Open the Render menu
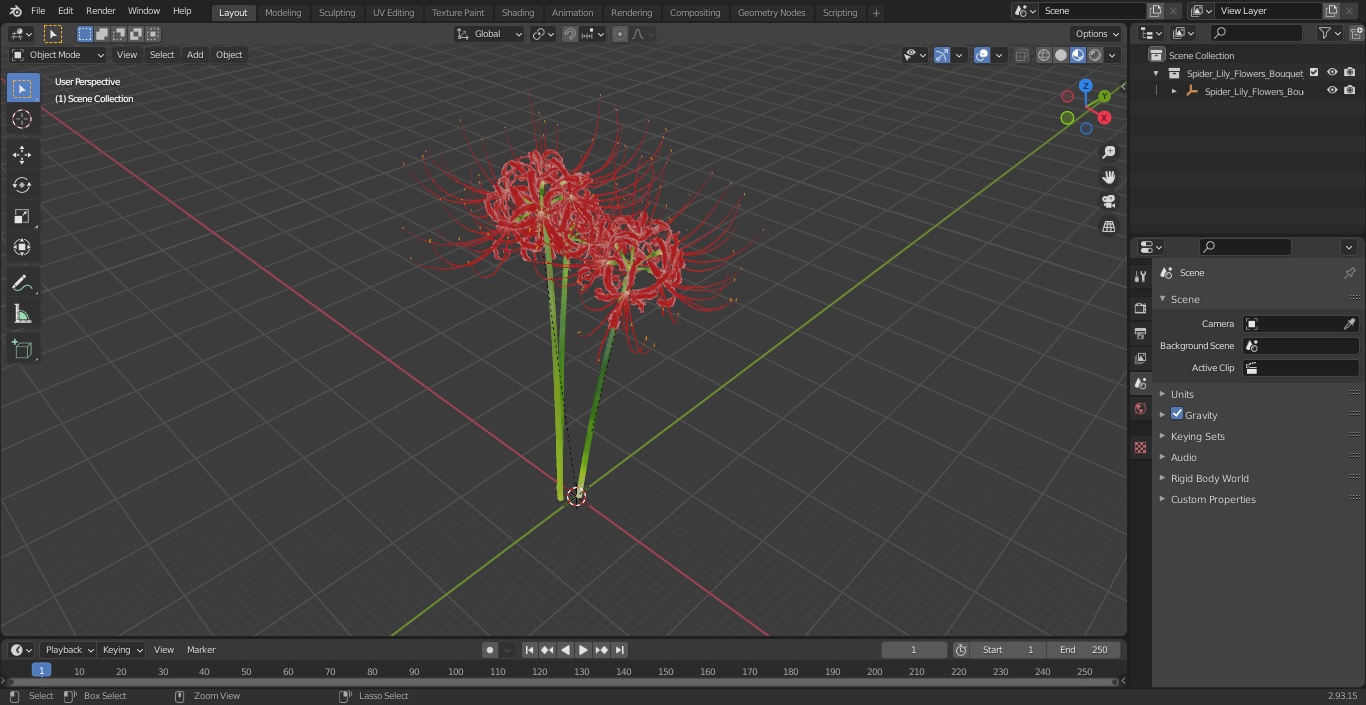Screen dimensions: 1366x705 (100, 11)
